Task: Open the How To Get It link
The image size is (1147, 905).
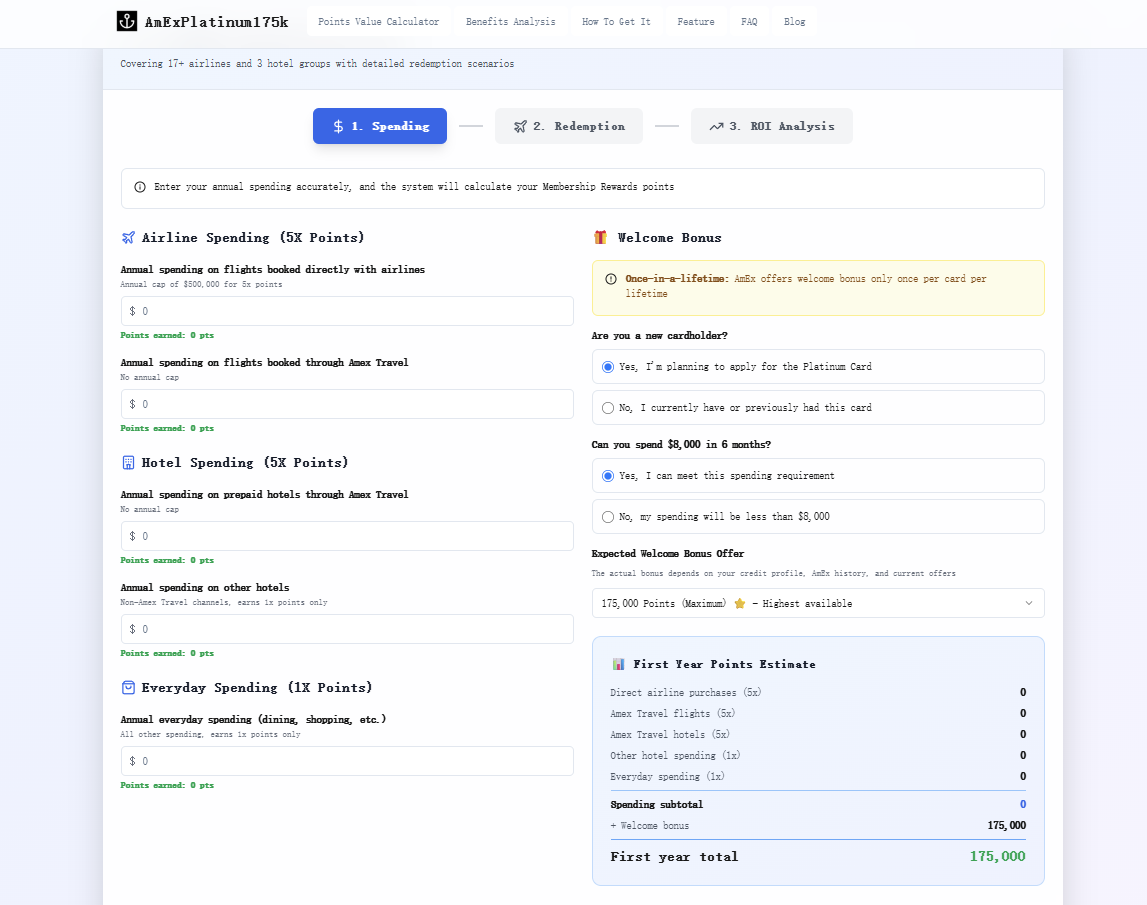Action: click(x=616, y=20)
